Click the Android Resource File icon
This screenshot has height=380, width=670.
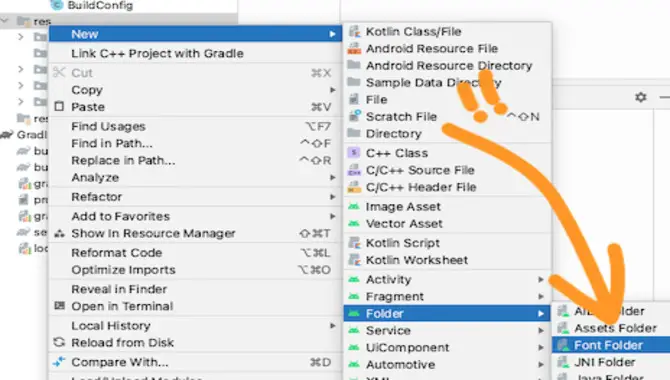[x=354, y=48]
